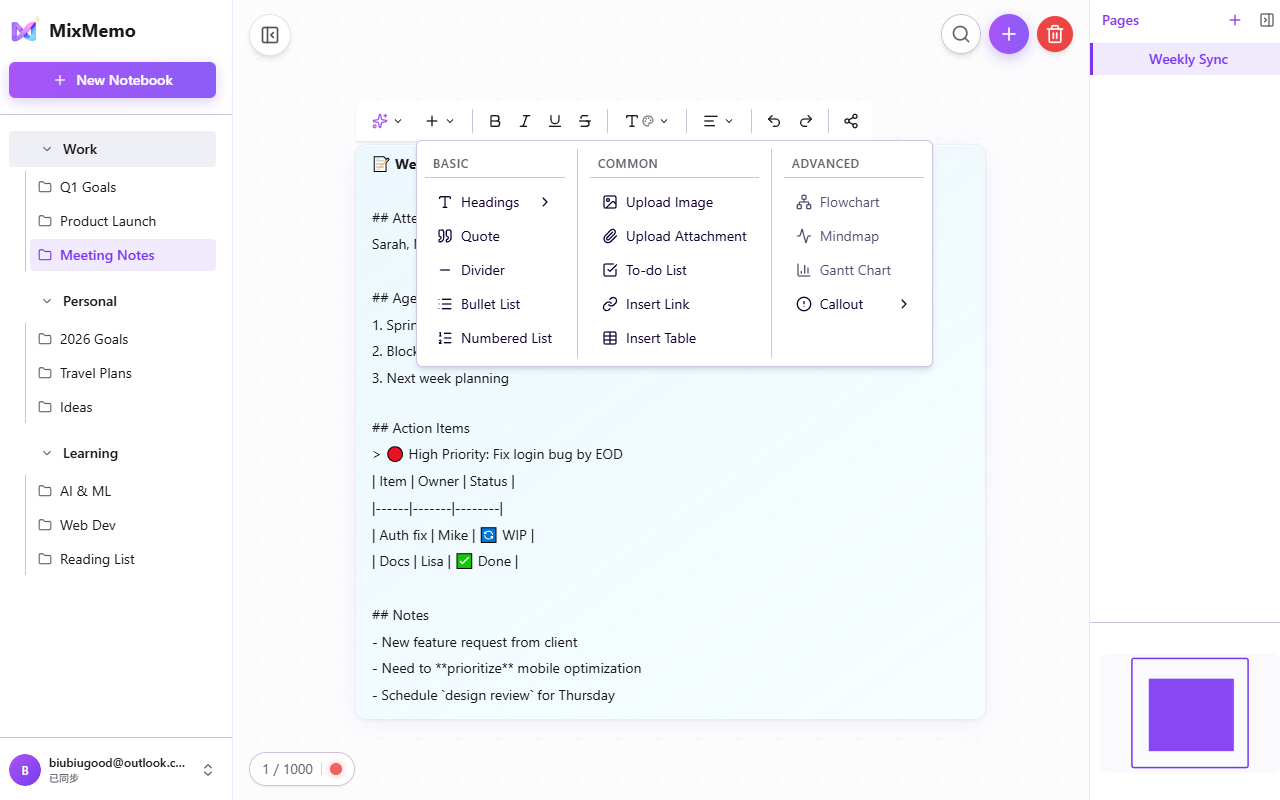This screenshot has width=1280, height=800.
Task: Redo the last edit
Action: click(806, 121)
